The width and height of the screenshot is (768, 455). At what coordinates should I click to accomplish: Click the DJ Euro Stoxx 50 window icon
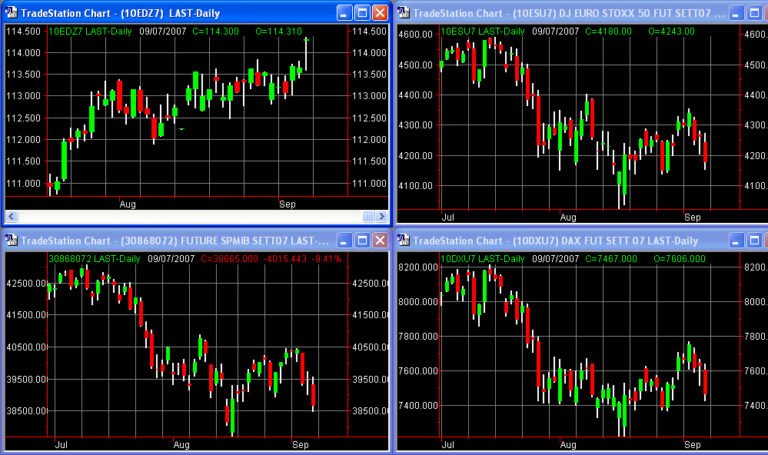(x=404, y=12)
